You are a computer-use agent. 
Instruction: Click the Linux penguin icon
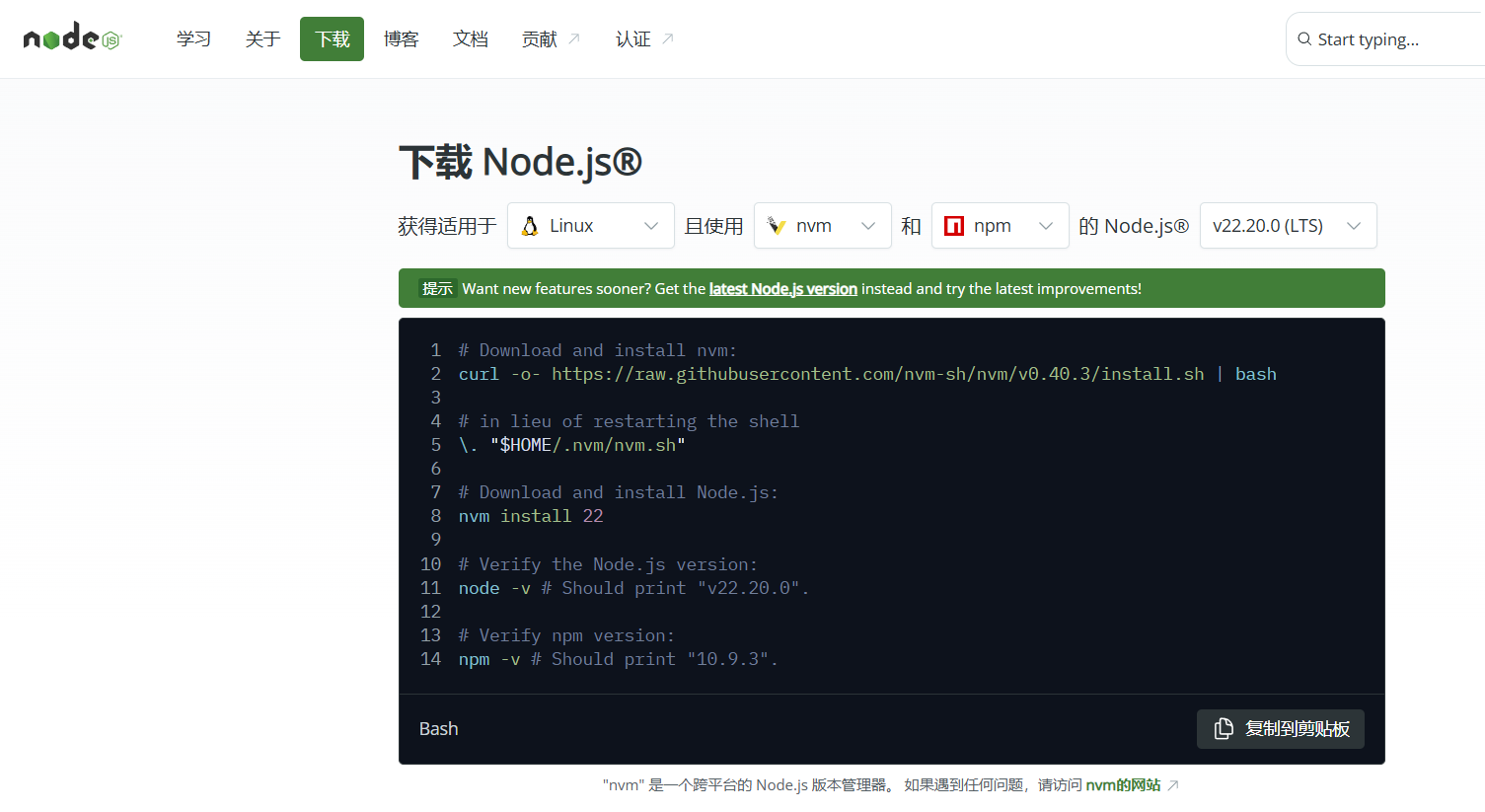pos(530,226)
